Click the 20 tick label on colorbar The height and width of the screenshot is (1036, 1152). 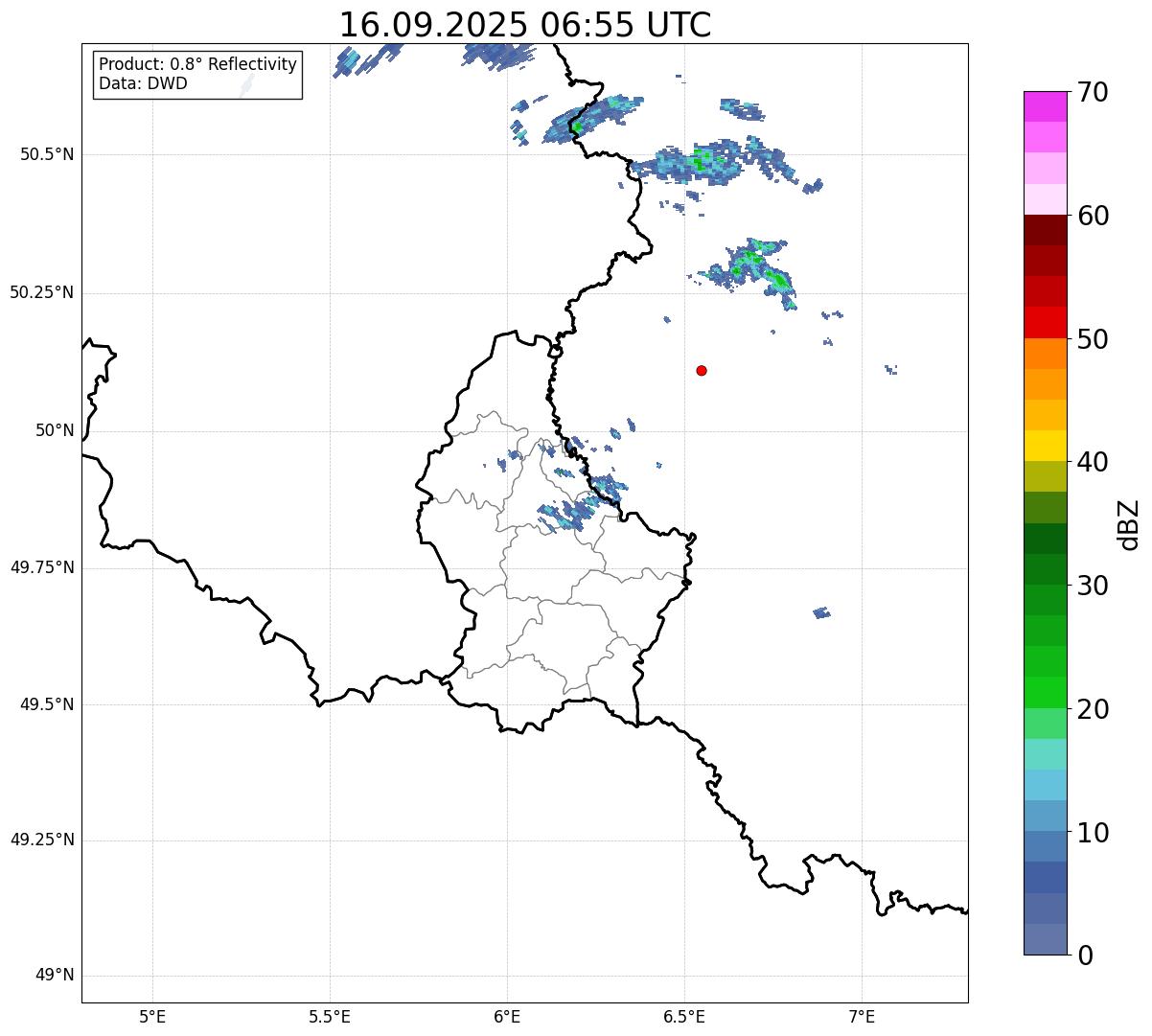pos(1093,709)
